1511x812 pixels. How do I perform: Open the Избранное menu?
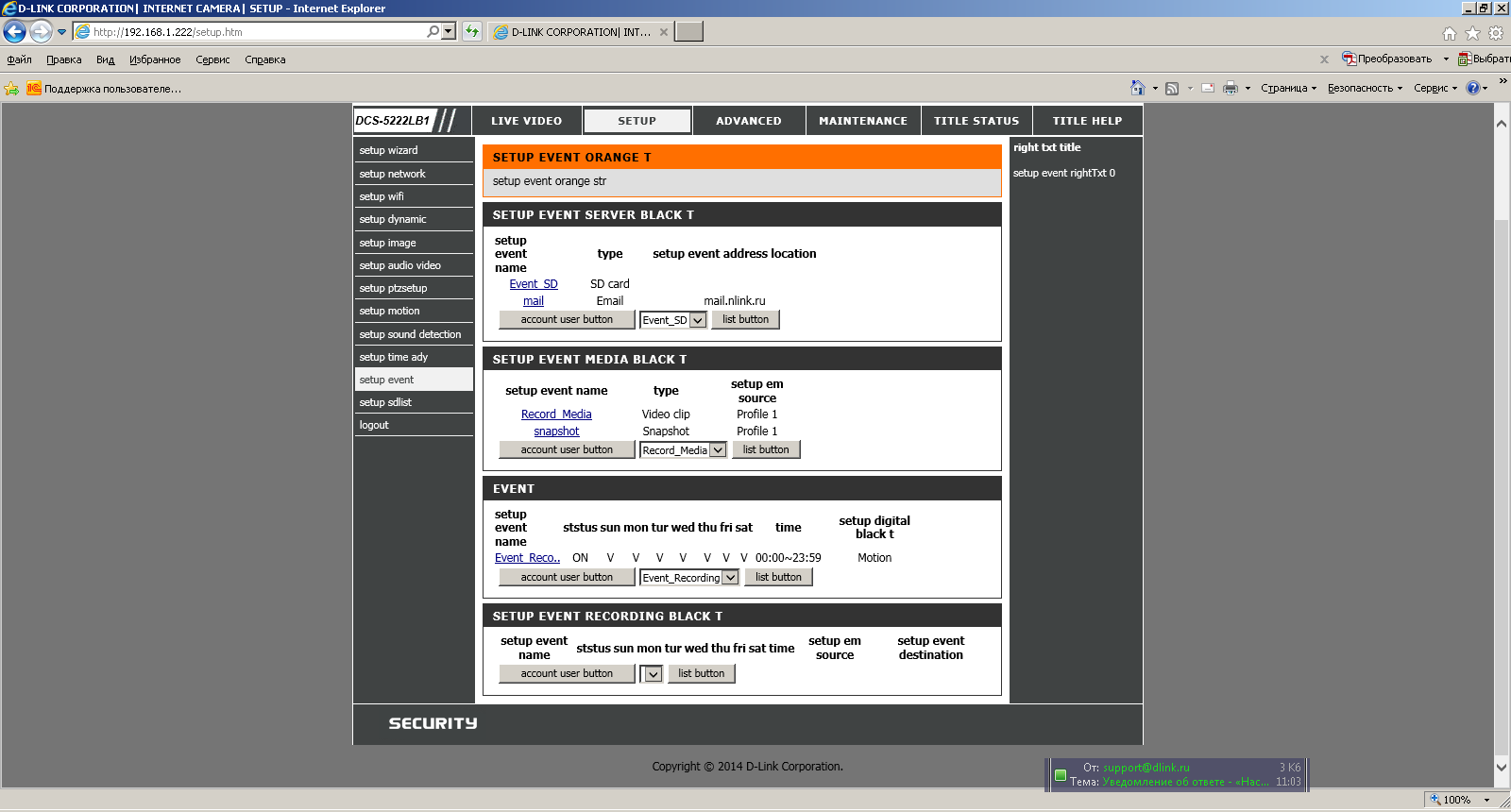click(155, 59)
